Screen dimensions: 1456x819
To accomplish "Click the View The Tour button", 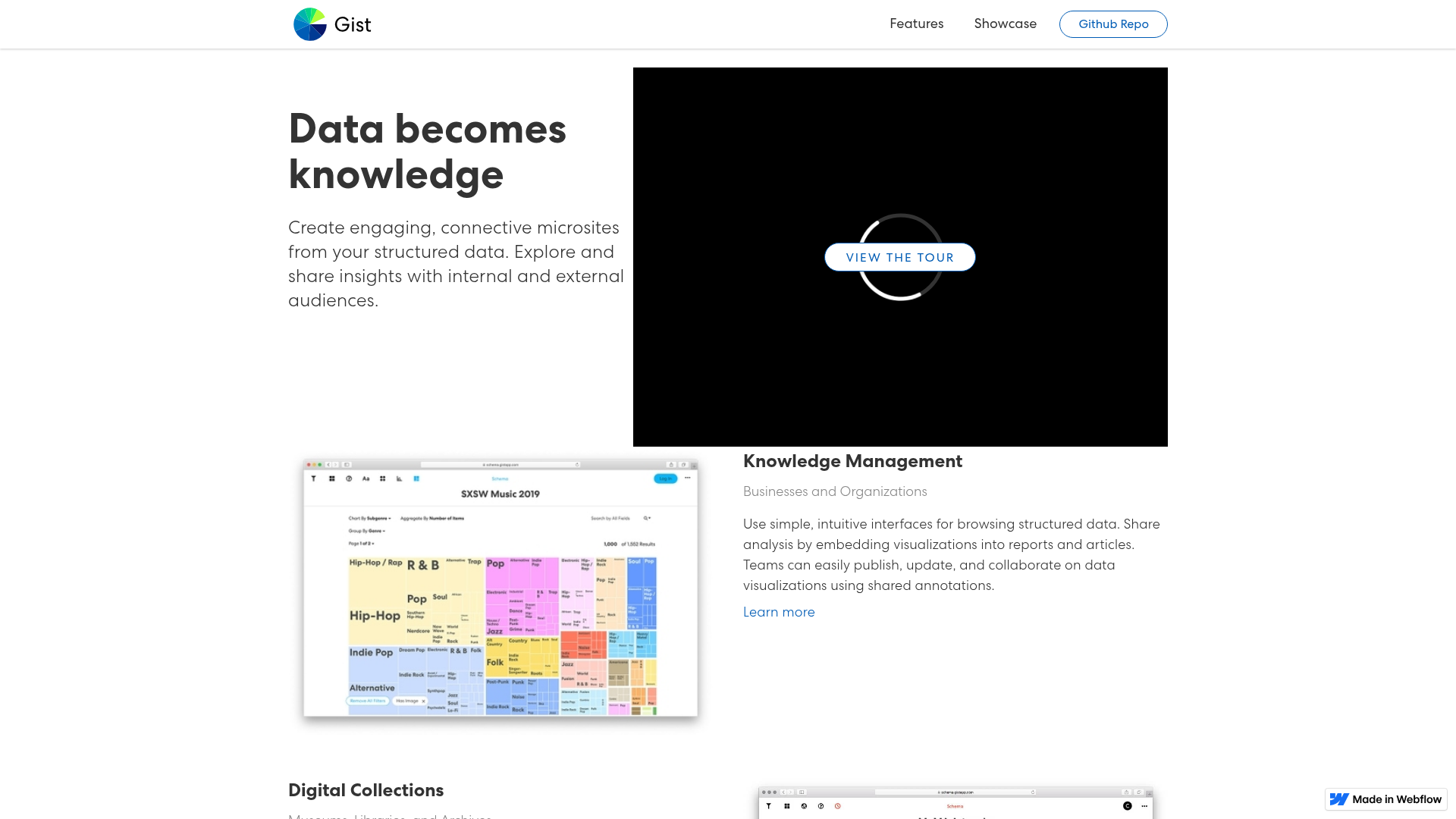I will [x=899, y=256].
